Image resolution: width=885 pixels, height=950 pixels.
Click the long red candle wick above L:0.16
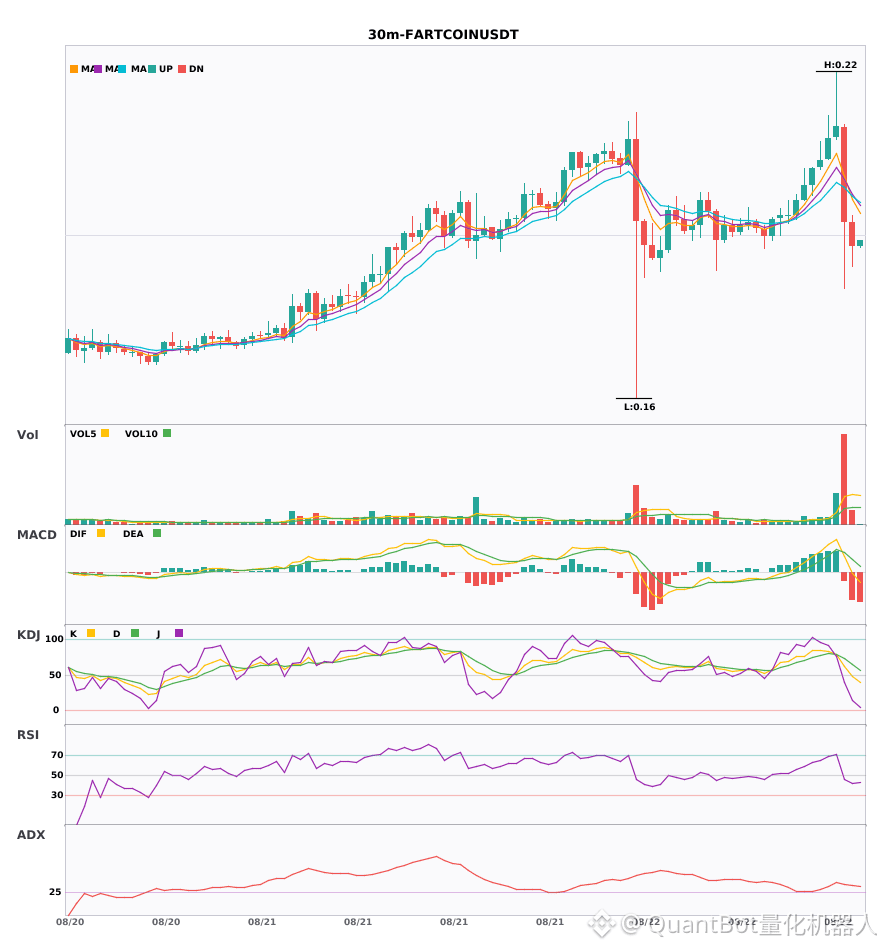point(636,309)
